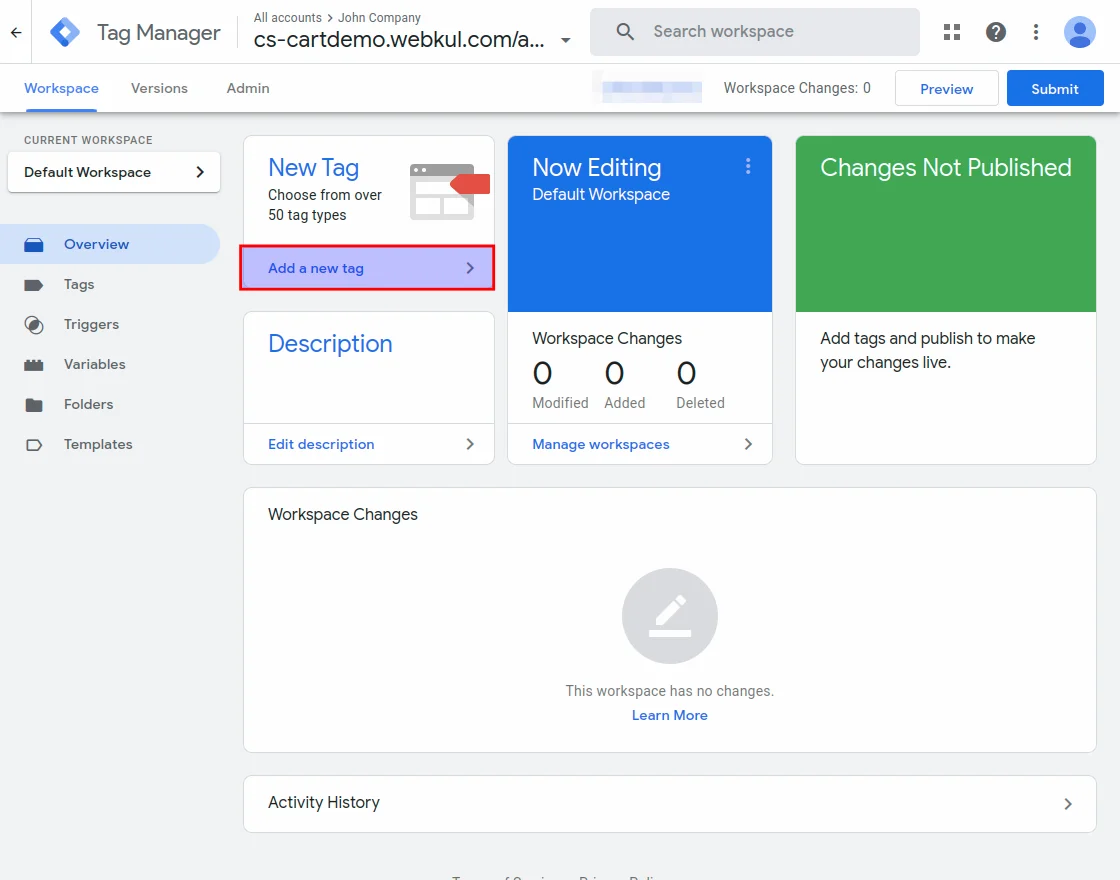The width and height of the screenshot is (1120, 880).
Task: Open the help question mark icon
Action: pyautogui.click(x=996, y=32)
